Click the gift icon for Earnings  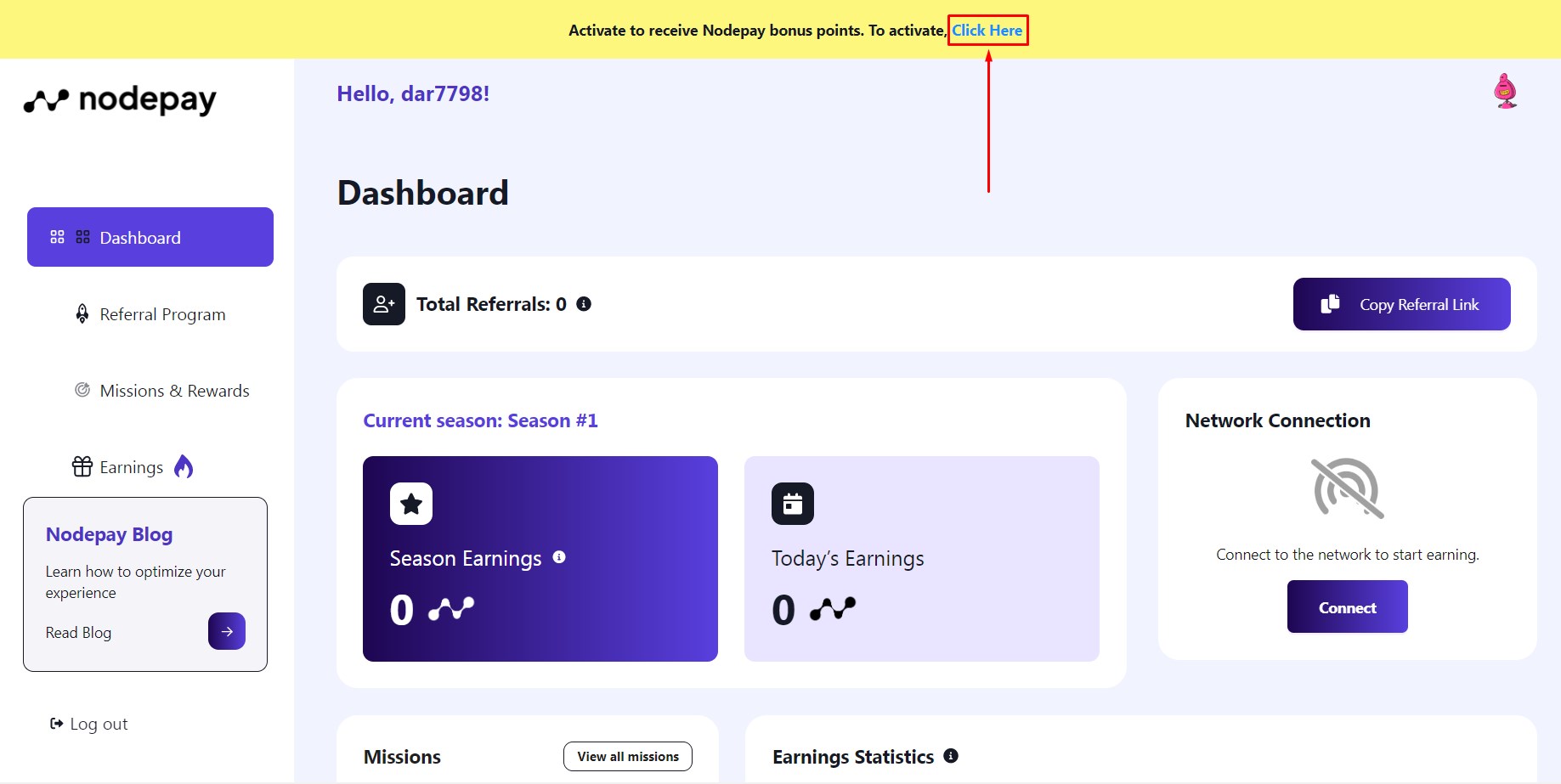coord(82,466)
